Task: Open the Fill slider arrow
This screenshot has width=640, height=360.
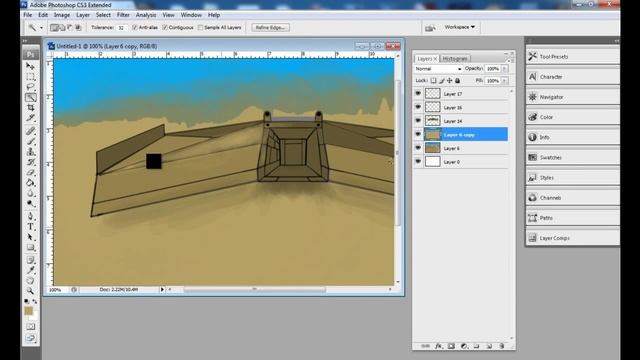Action: (x=505, y=81)
